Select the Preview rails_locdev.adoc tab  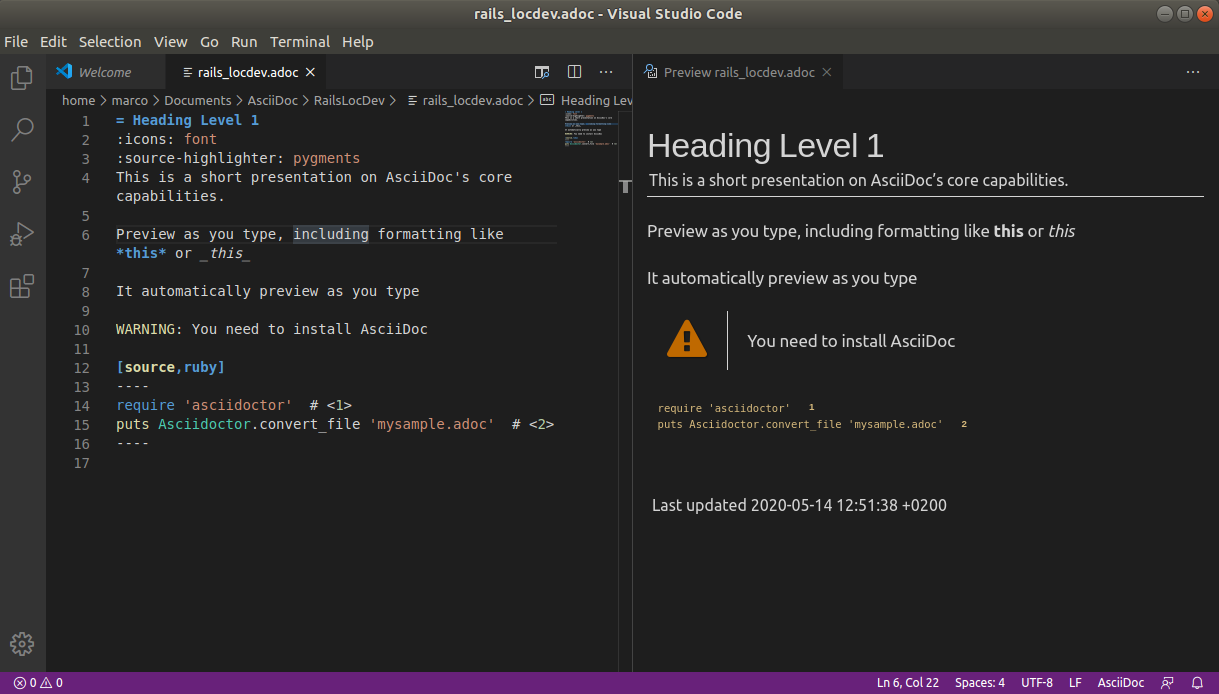(x=738, y=71)
